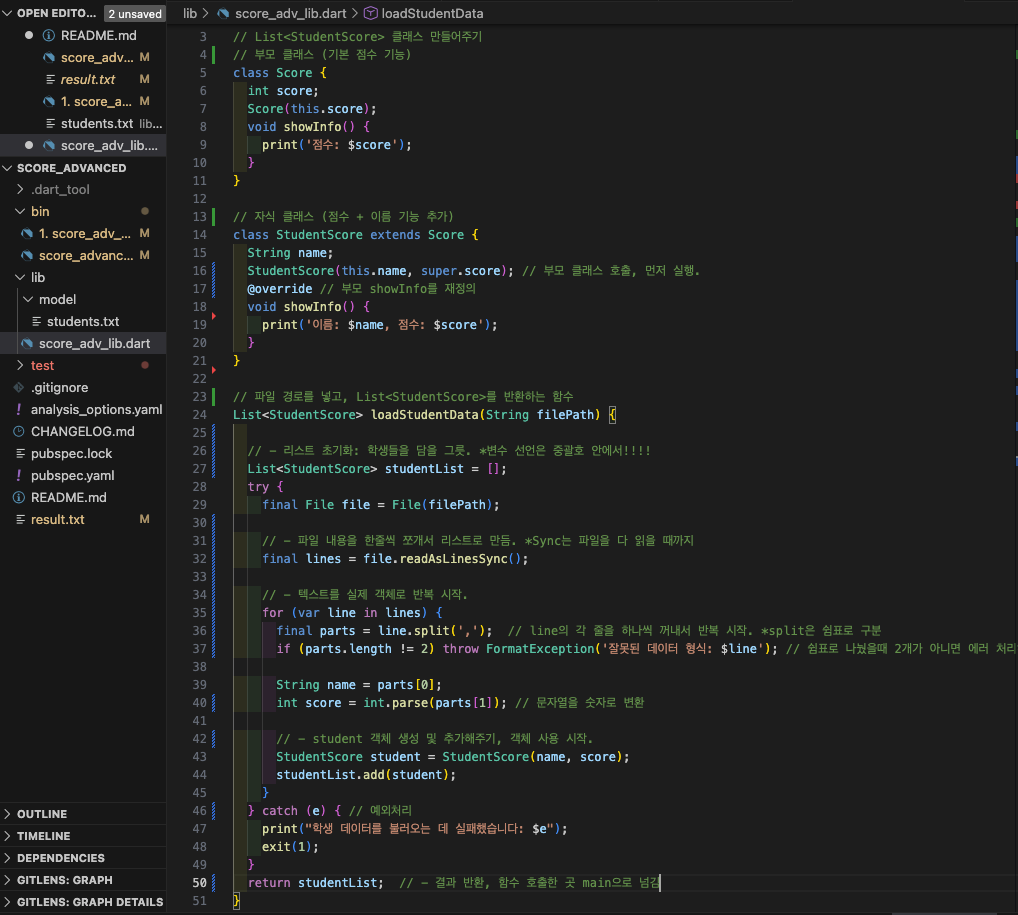This screenshot has height=915, width=1018.
Task: Open pubspec.yaml in the explorer
Action: tap(73, 475)
